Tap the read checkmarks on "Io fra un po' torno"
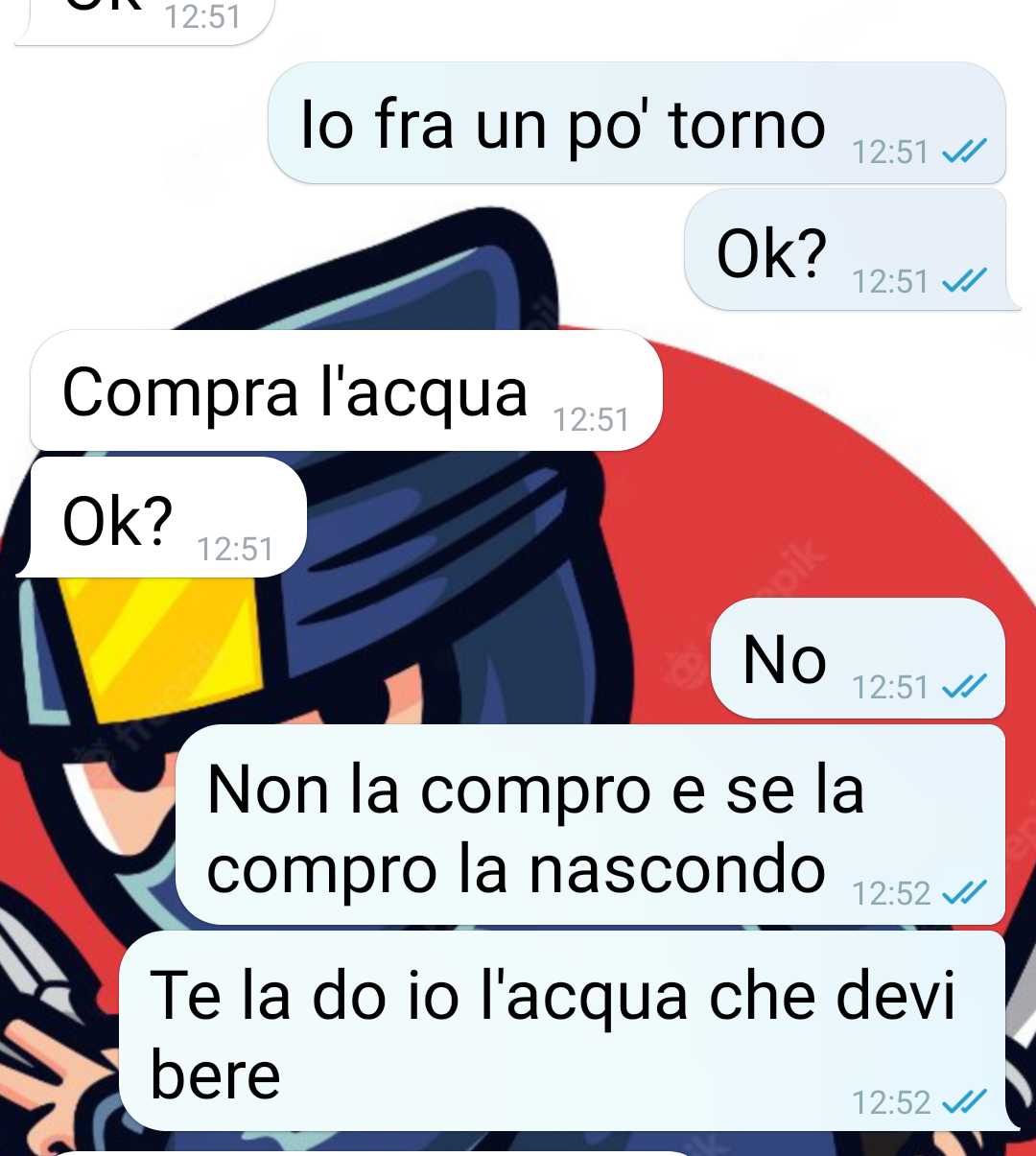The image size is (1036, 1156). (x=964, y=152)
